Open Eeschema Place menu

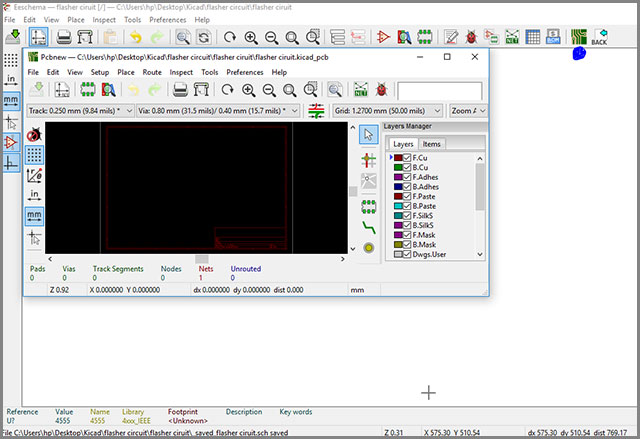[76, 20]
